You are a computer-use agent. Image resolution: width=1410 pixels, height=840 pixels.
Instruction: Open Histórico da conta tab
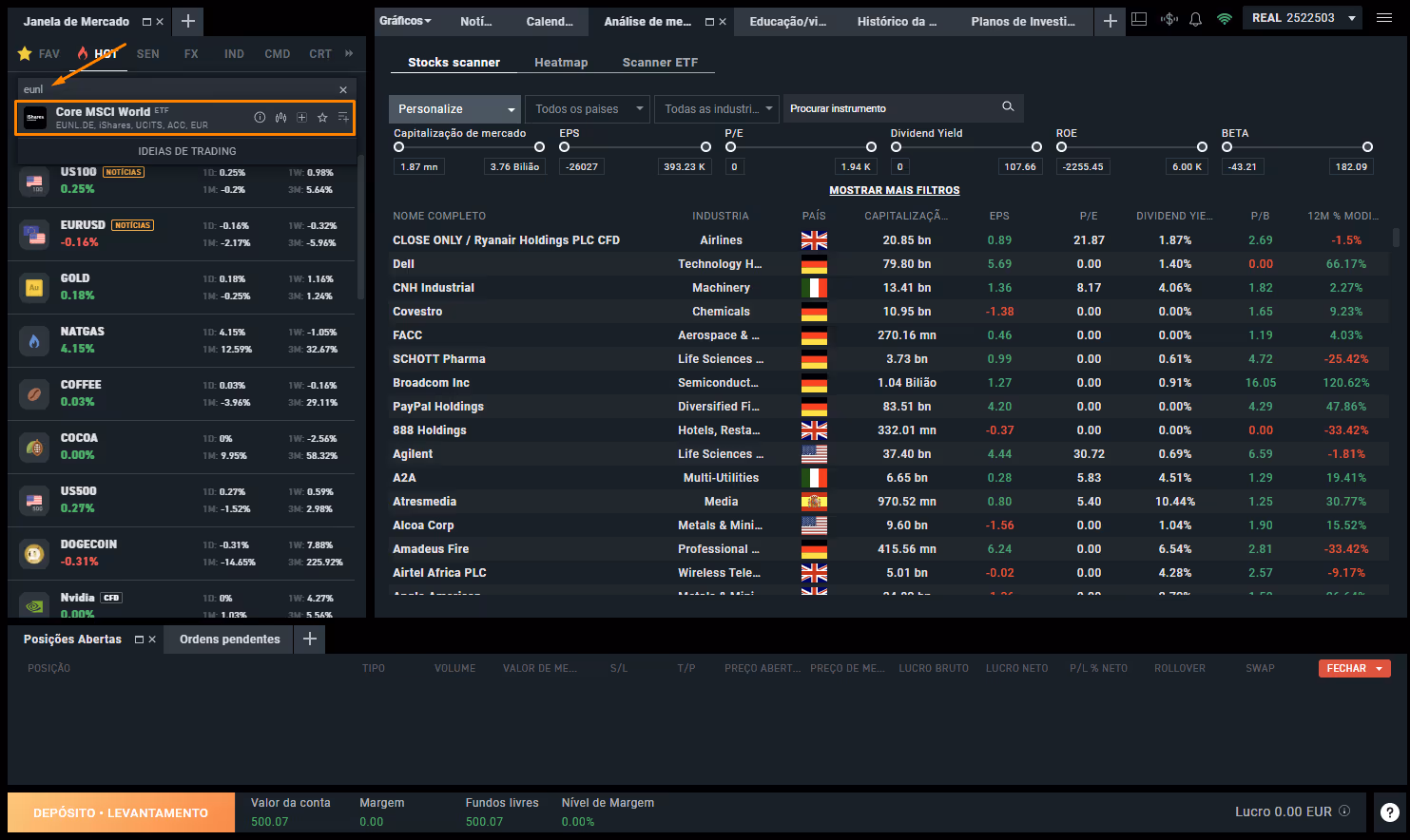click(897, 21)
